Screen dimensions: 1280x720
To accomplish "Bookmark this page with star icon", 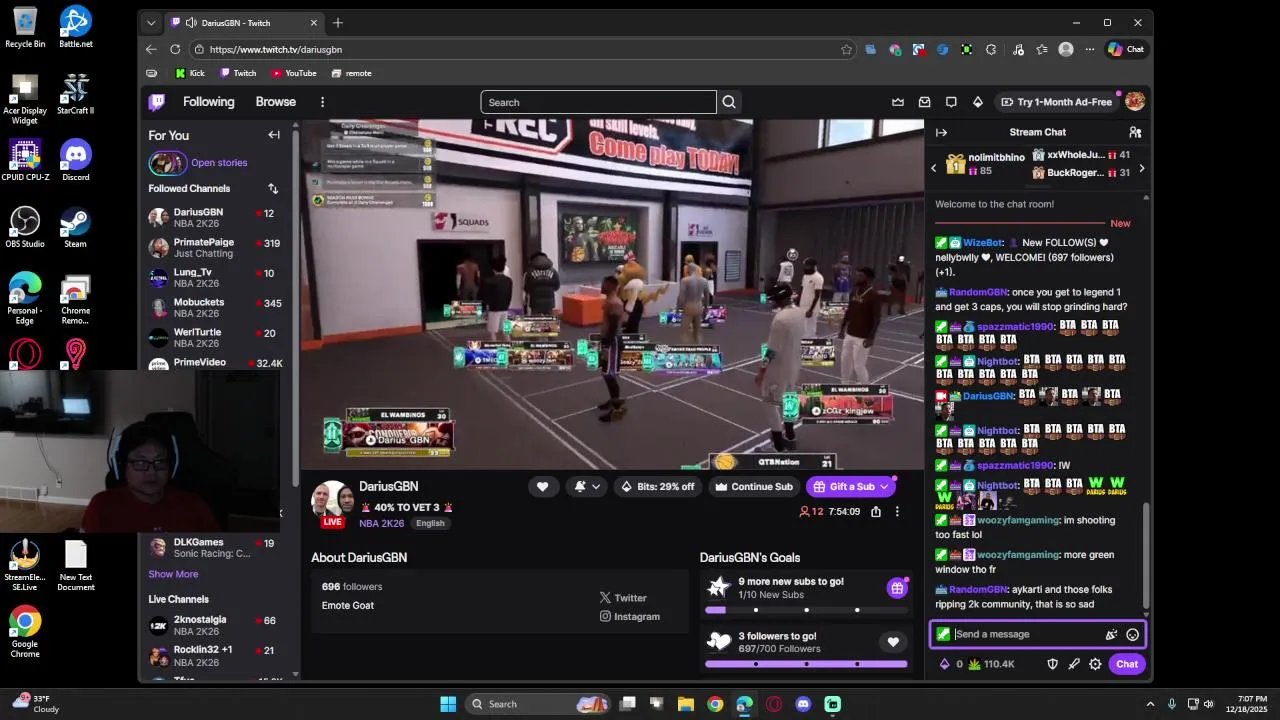I will tap(846, 49).
